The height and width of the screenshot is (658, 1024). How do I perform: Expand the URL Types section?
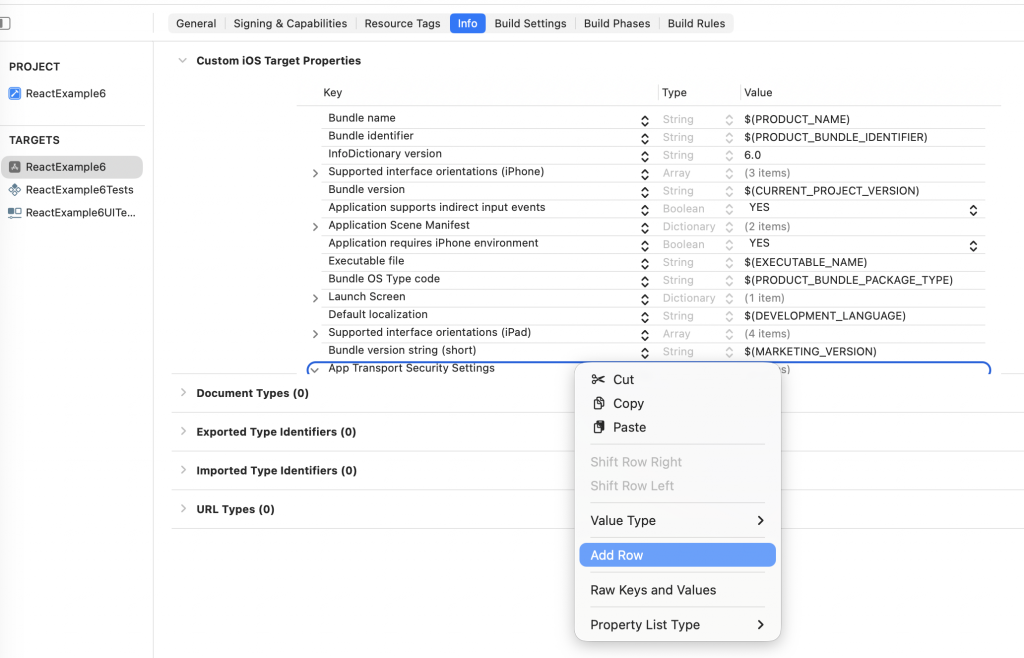point(183,509)
